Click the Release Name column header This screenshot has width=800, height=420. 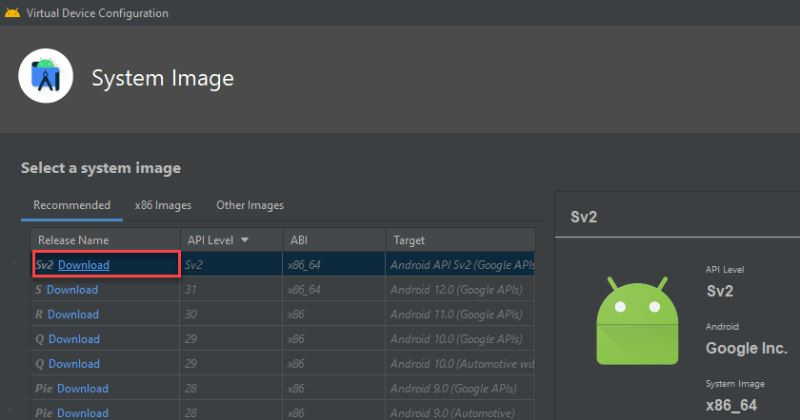(73, 240)
